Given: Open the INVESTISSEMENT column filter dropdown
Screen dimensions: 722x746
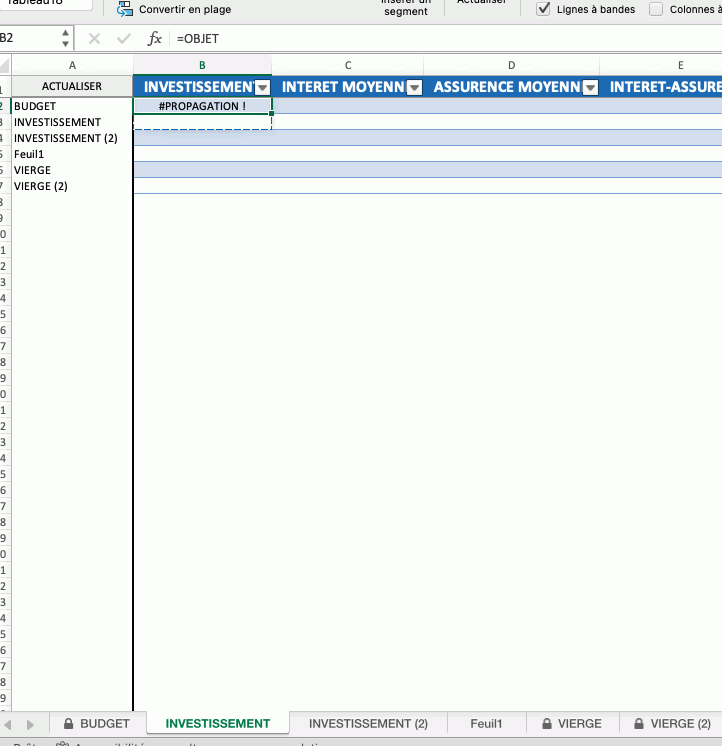Looking at the screenshot, I should tap(262, 87).
